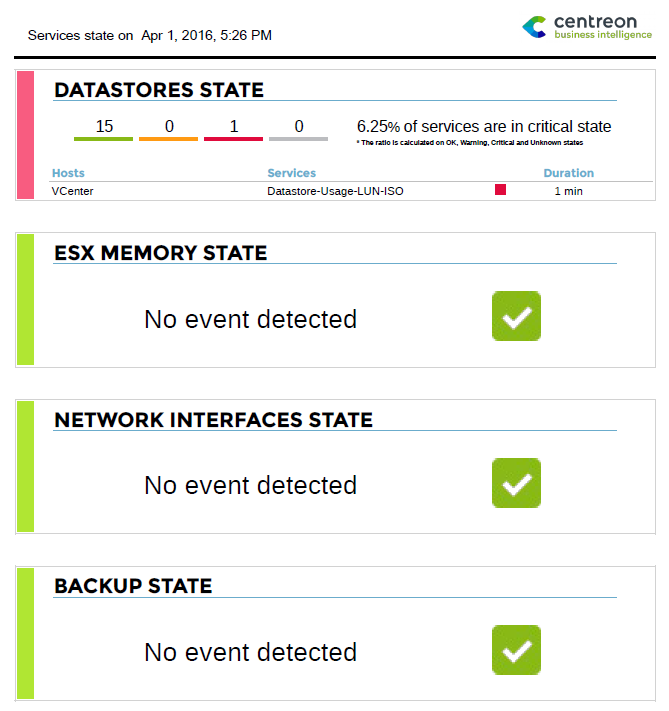The image size is (669, 711).
Task: Click the report date Apr 1, 2016, 5:26 PM
Action: pos(206,35)
